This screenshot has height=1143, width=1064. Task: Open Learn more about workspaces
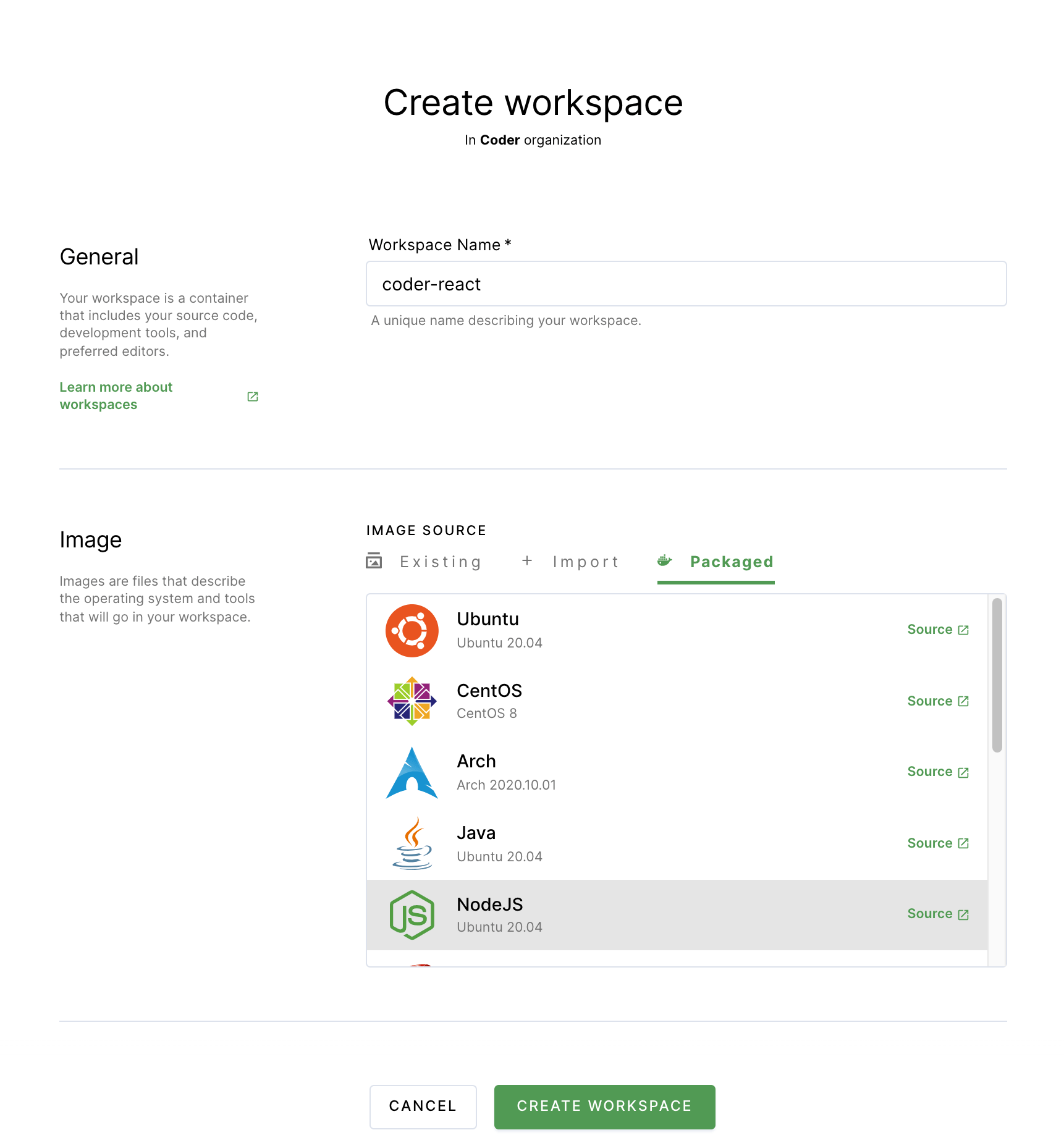(x=116, y=395)
